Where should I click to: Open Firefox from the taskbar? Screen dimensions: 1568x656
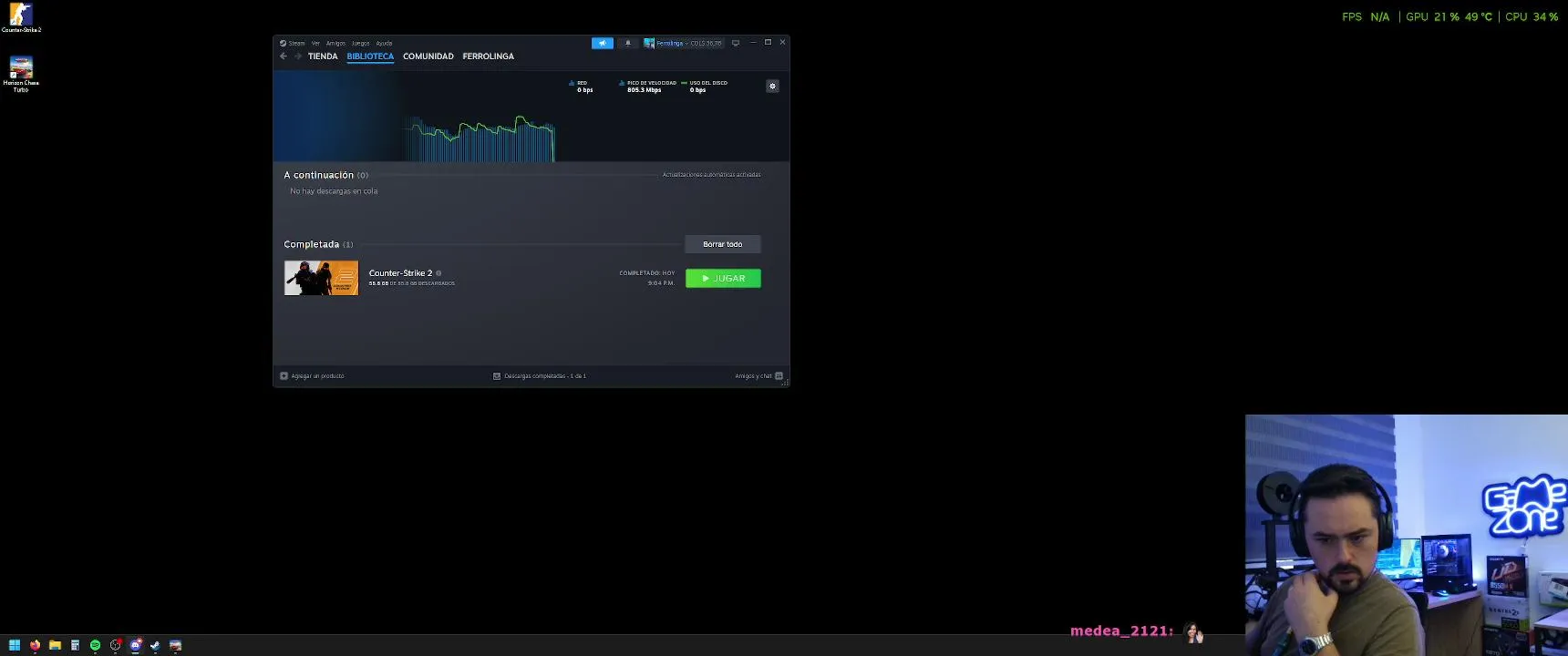(35, 645)
